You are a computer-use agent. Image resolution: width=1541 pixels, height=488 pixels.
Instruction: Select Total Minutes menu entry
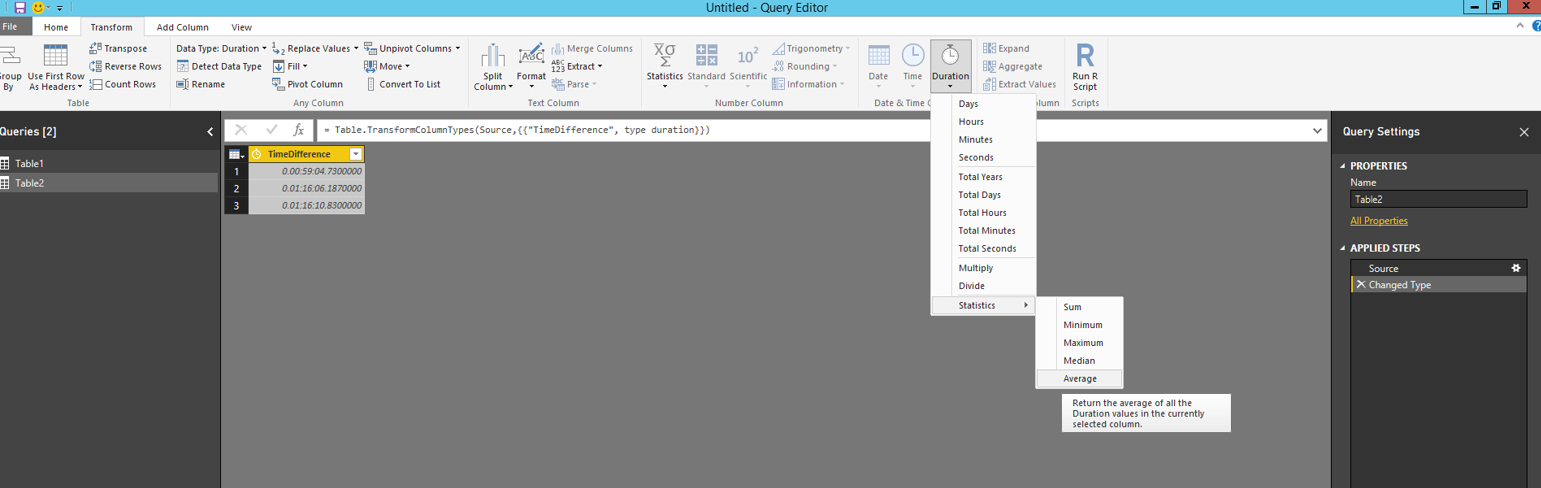coord(982,231)
